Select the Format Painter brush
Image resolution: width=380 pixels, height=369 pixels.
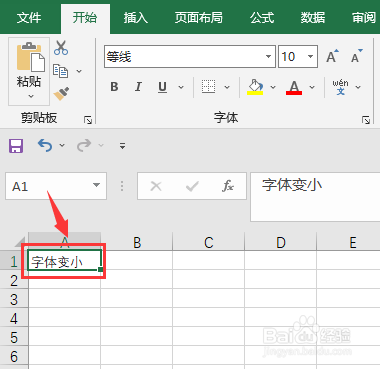pos(61,94)
